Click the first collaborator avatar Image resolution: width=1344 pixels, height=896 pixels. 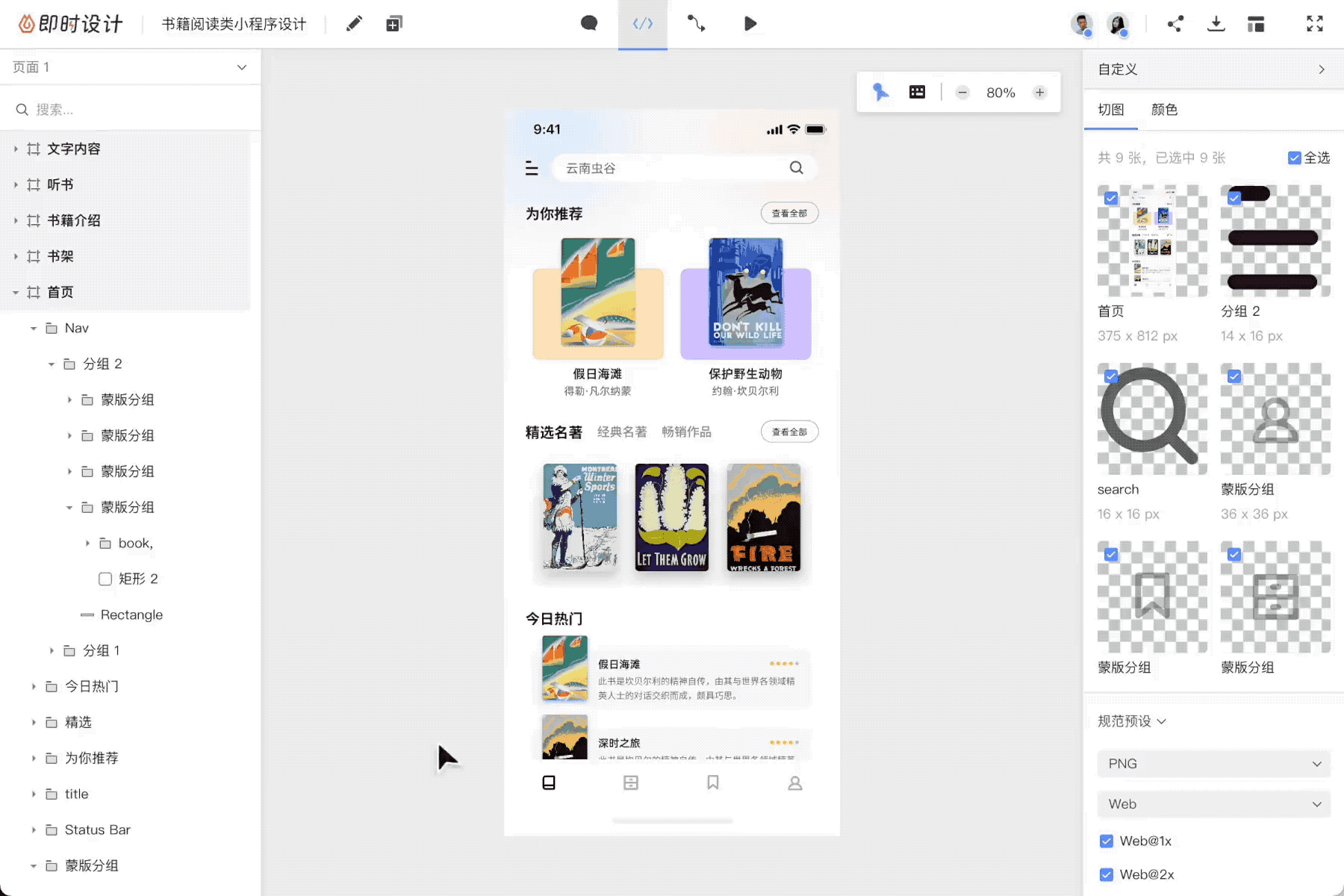pyautogui.click(x=1081, y=24)
